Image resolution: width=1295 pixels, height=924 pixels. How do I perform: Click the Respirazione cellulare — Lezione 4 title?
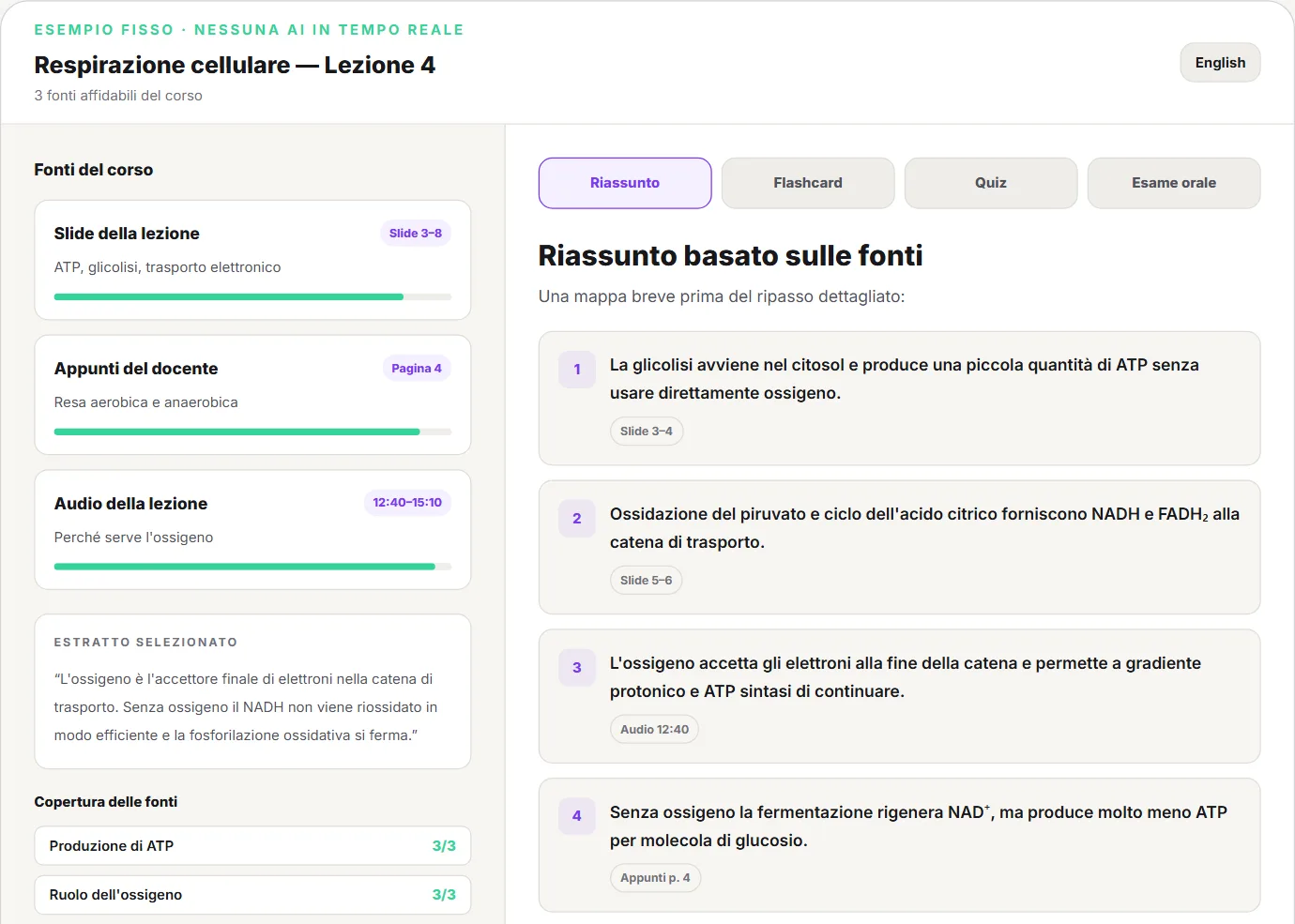235,65
